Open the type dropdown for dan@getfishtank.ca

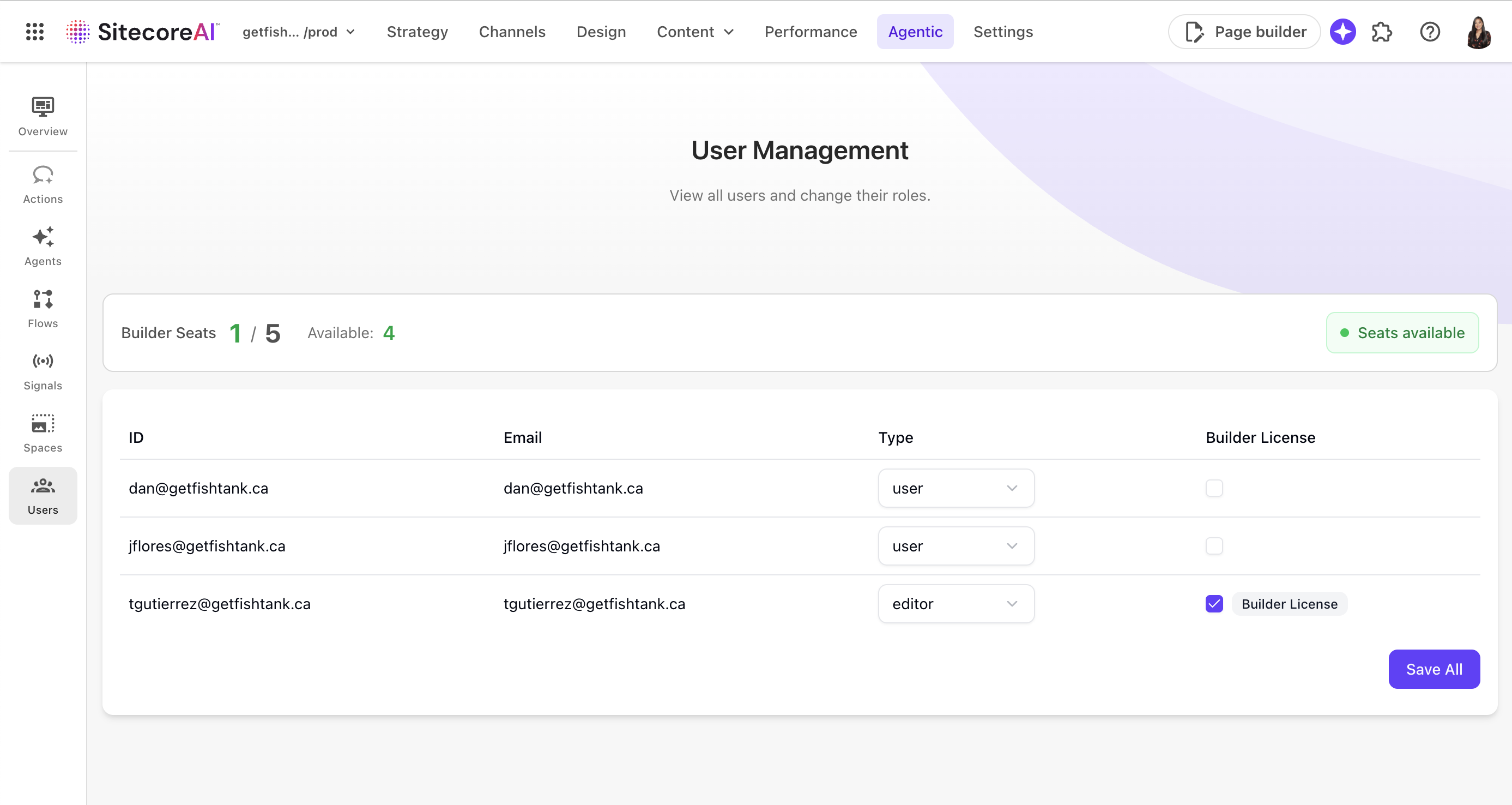click(955, 488)
